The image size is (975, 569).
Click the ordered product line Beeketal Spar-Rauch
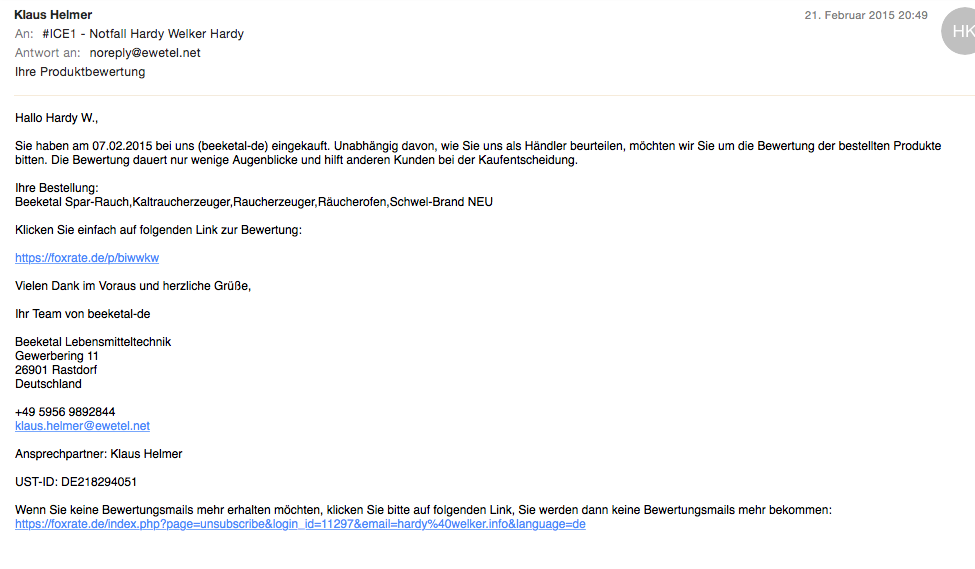254,202
